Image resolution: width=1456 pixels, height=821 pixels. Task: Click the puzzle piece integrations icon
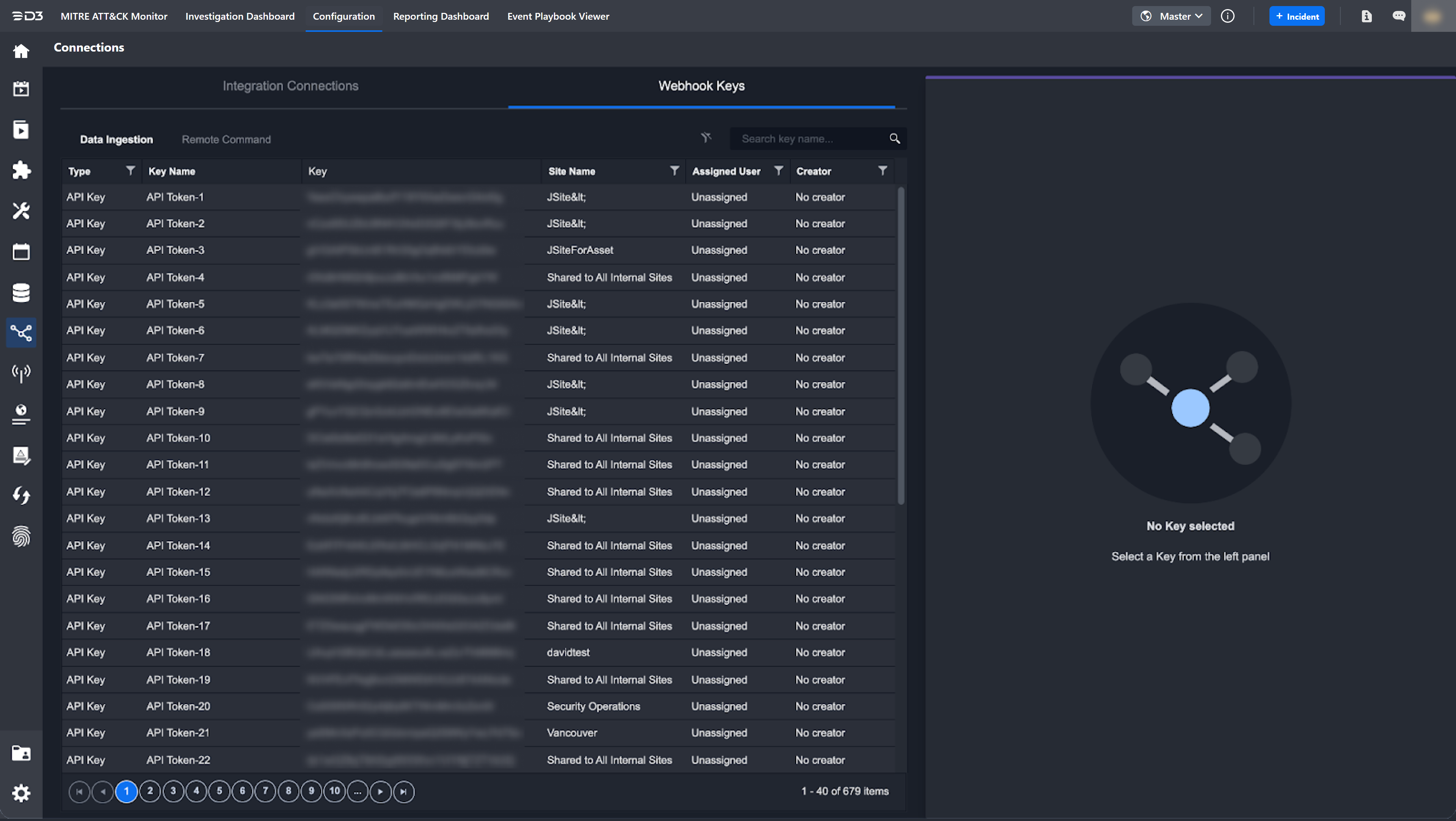click(x=21, y=170)
